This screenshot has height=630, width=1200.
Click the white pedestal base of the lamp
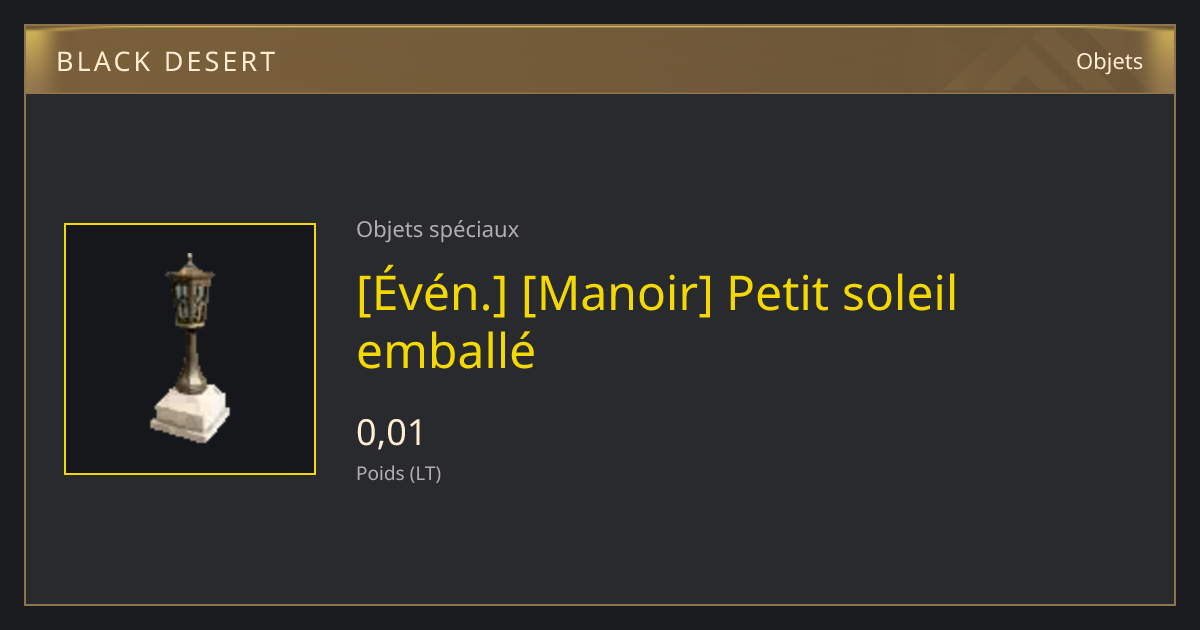190,417
